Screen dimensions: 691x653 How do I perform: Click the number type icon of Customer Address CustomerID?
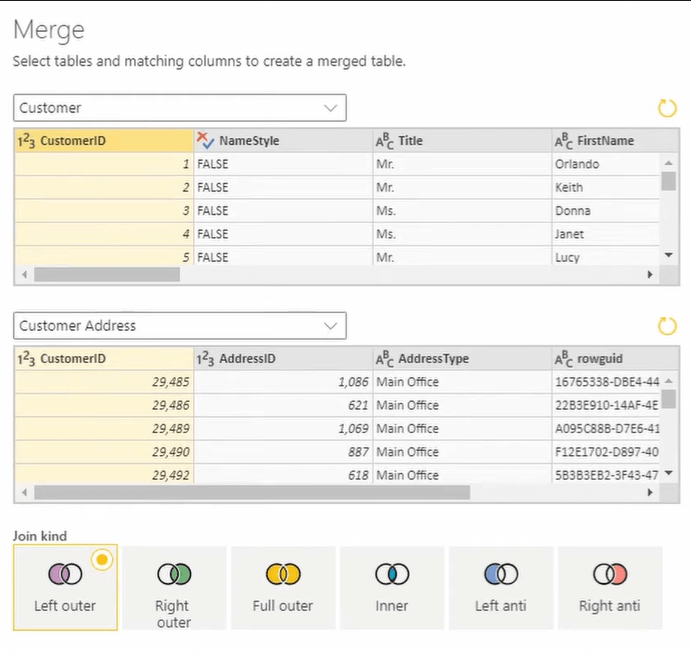pos(26,359)
